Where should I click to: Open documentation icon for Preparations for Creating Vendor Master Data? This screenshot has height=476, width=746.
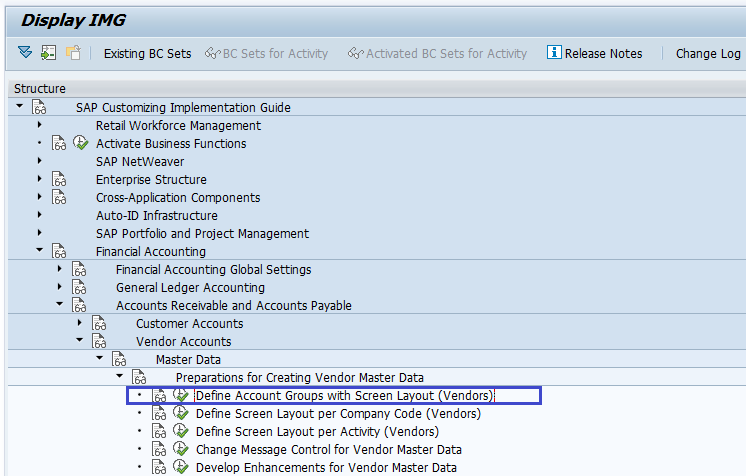coord(139,377)
